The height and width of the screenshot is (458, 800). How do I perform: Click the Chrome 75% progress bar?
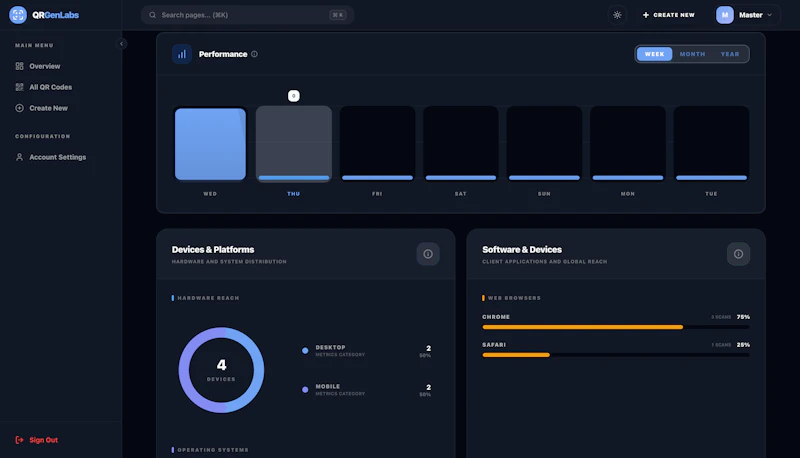coord(616,327)
